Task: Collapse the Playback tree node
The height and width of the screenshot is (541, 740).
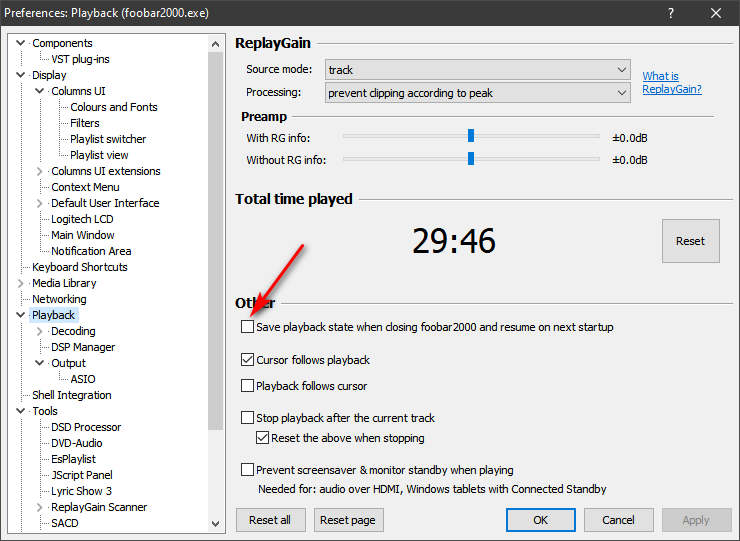Action: (20, 315)
